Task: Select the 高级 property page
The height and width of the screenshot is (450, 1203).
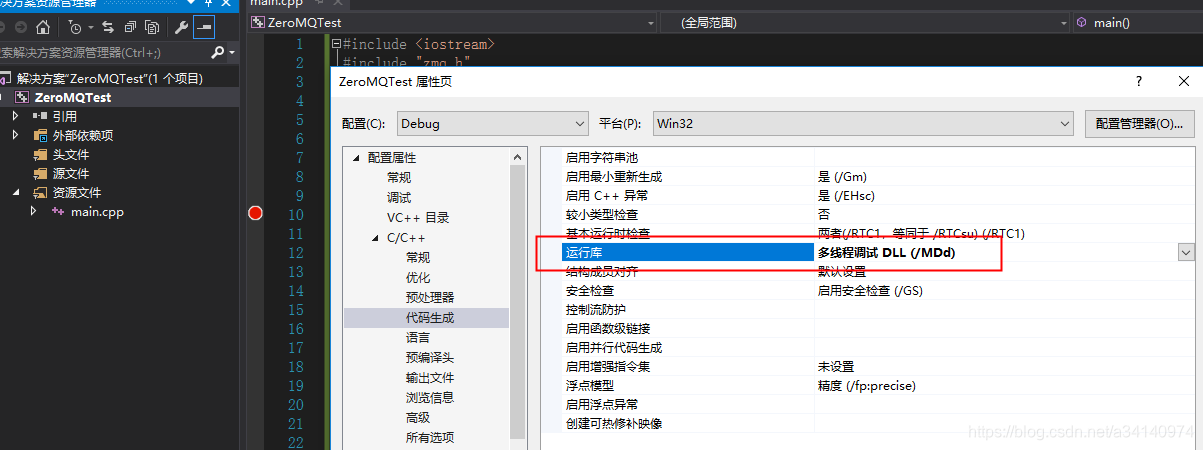Action: pyautogui.click(x=418, y=417)
